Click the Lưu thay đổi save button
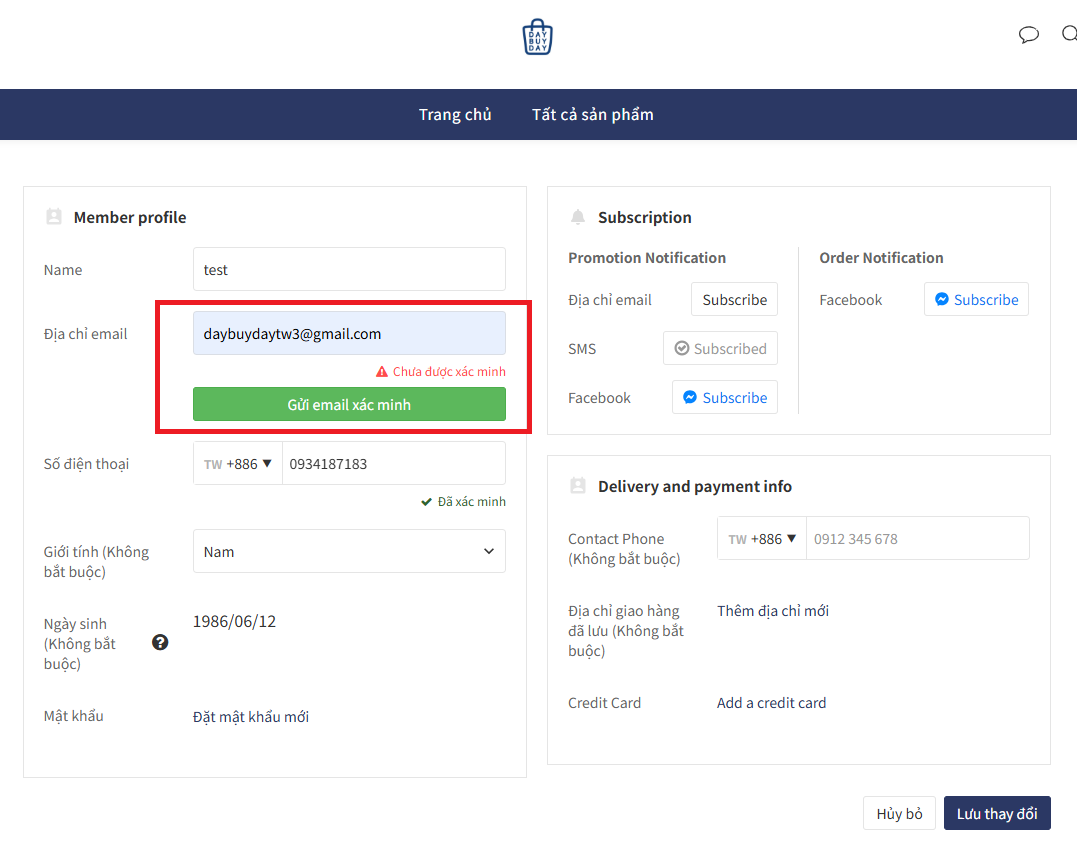 pos(996,813)
